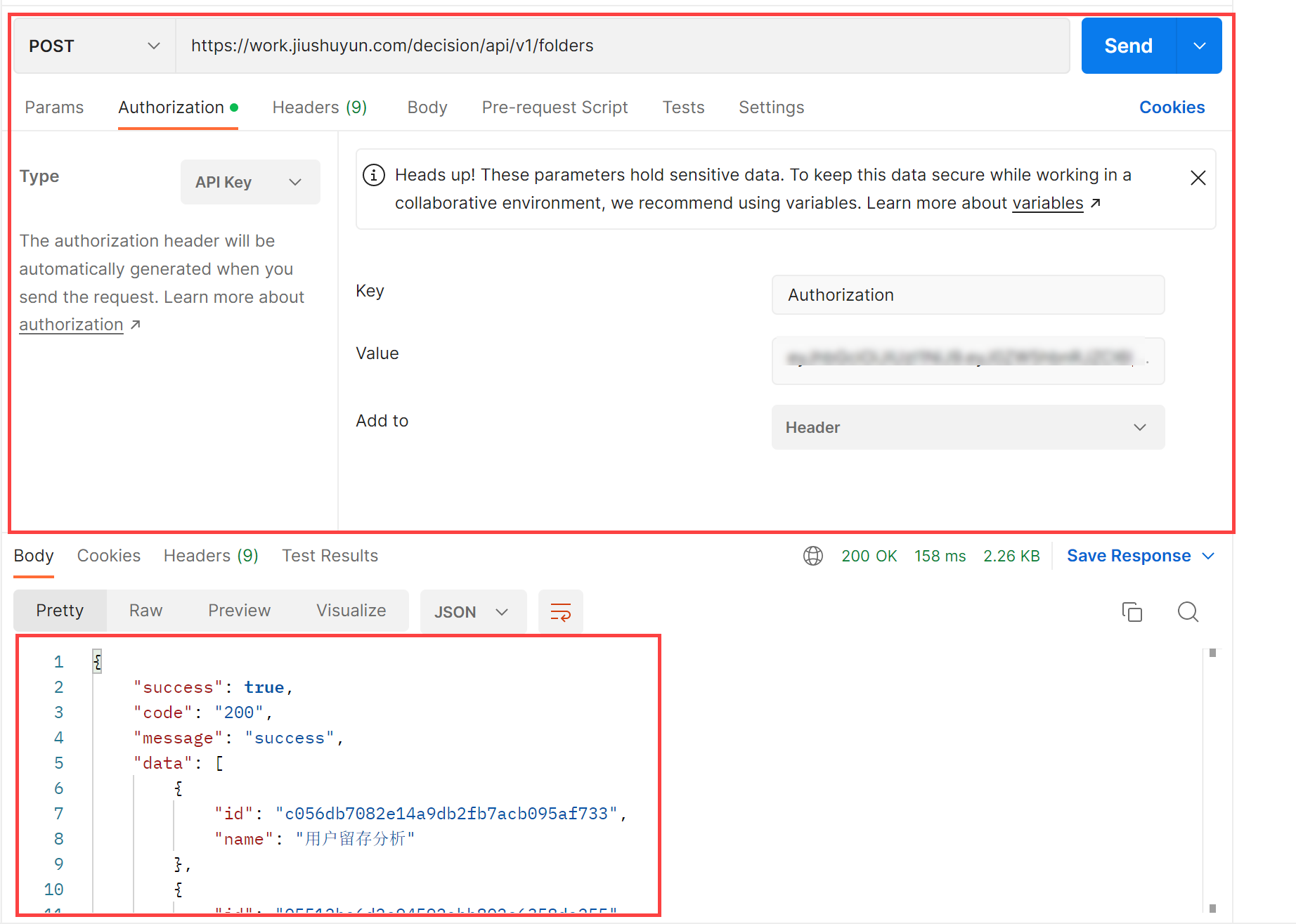Open the request Settings tab
The height and width of the screenshot is (924, 1296).
click(x=771, y=108)
